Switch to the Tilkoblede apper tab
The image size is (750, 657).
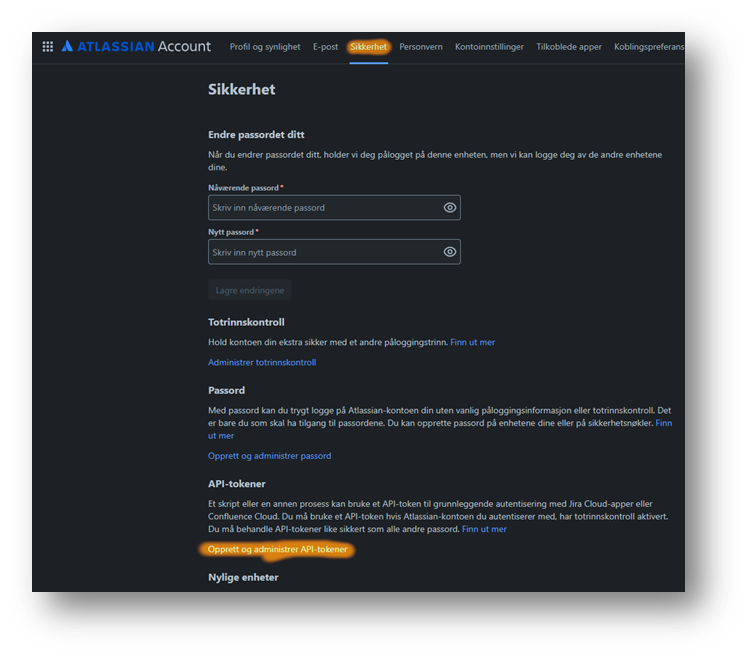(x=569, y=47)
